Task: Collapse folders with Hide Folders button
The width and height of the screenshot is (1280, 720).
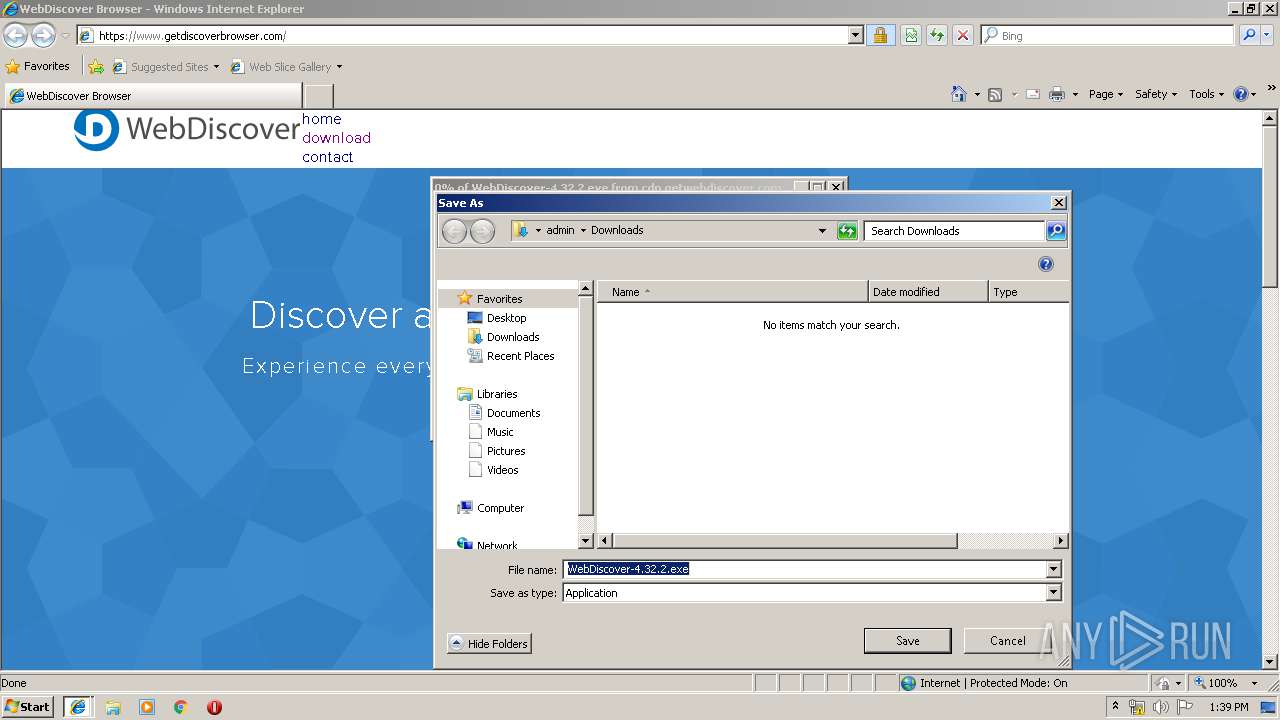Action: (x=489, y=644)
